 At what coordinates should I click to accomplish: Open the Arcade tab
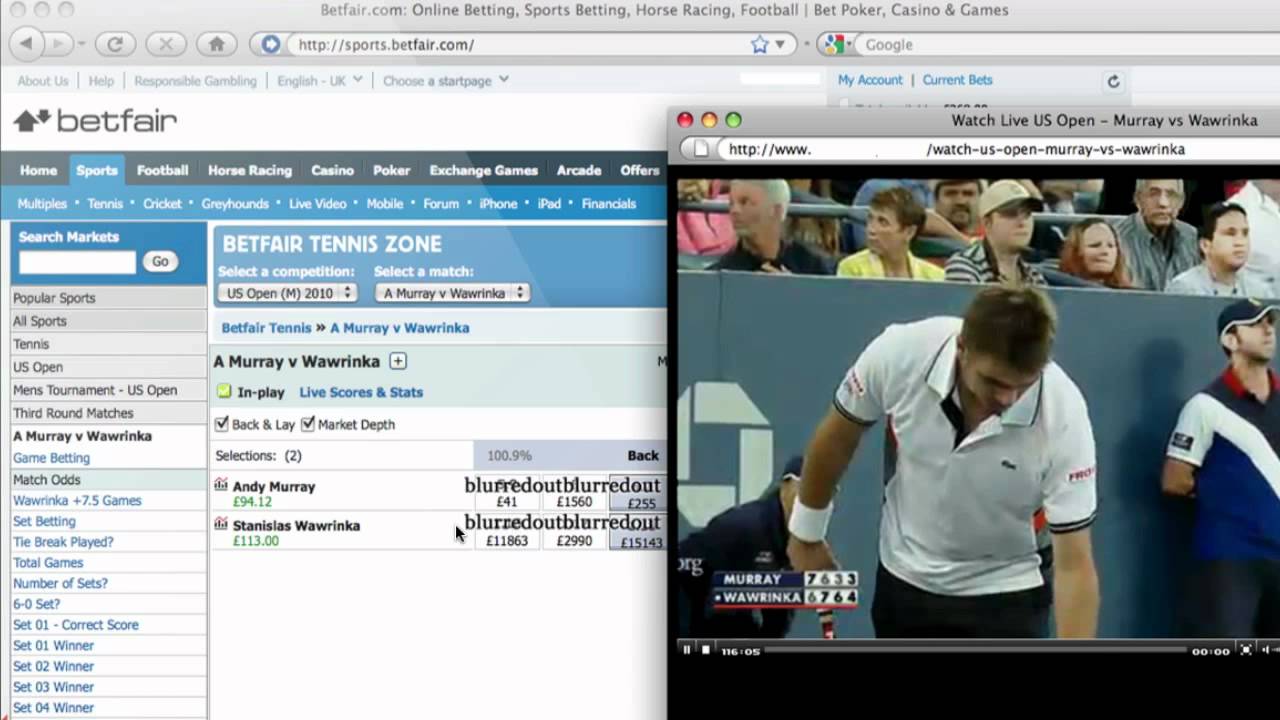click(579, 170)
